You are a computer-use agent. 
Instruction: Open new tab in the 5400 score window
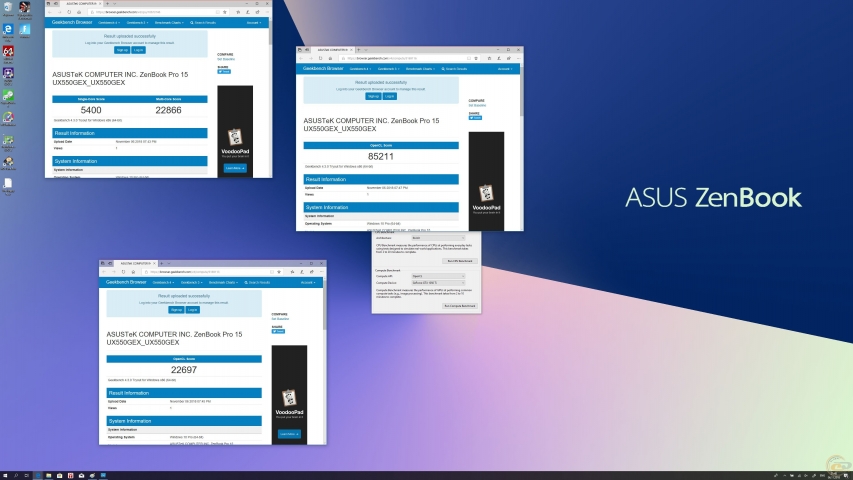(x=107, y=3)
